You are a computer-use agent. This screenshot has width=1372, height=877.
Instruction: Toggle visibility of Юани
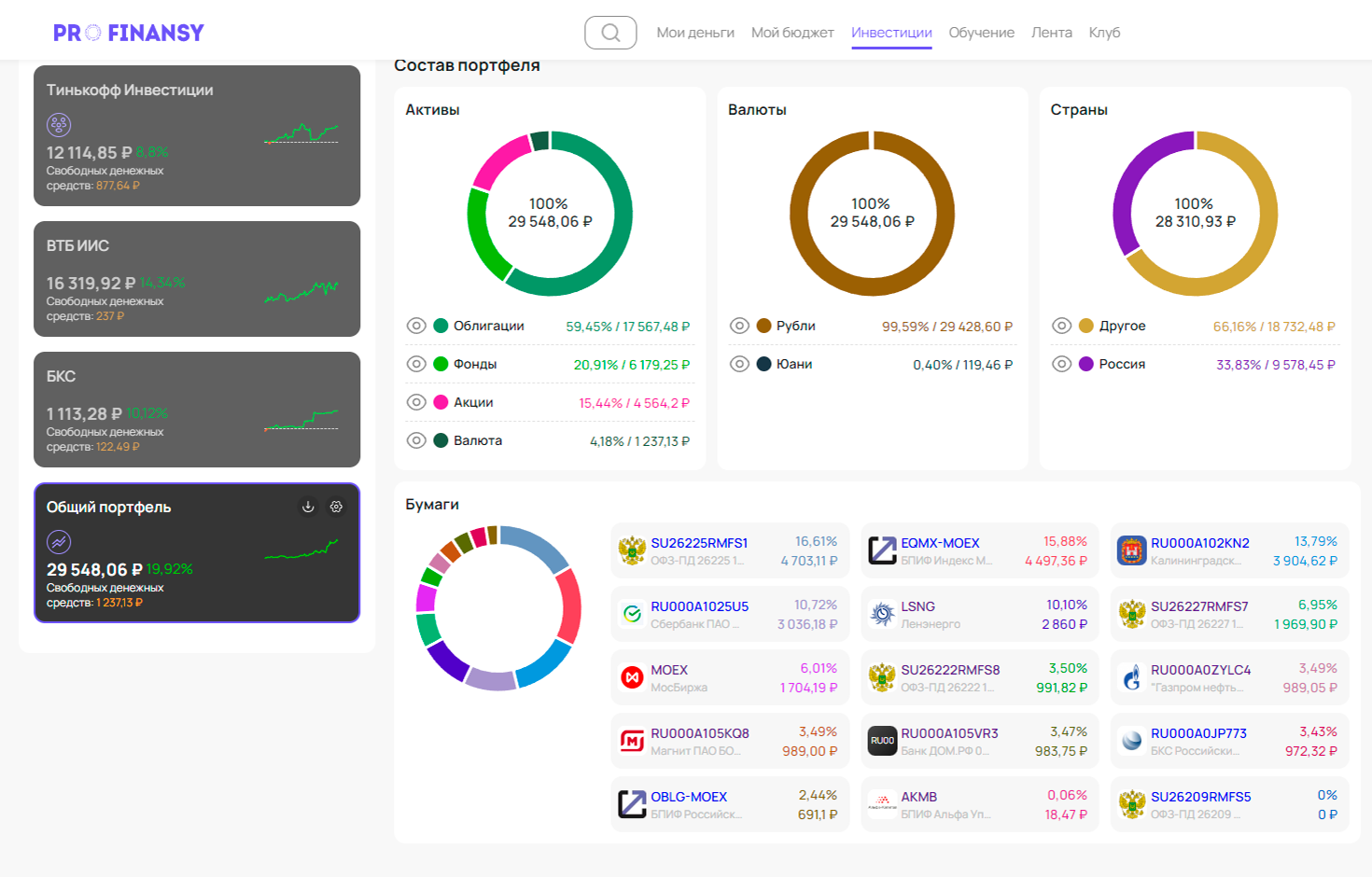coord(739,364)
